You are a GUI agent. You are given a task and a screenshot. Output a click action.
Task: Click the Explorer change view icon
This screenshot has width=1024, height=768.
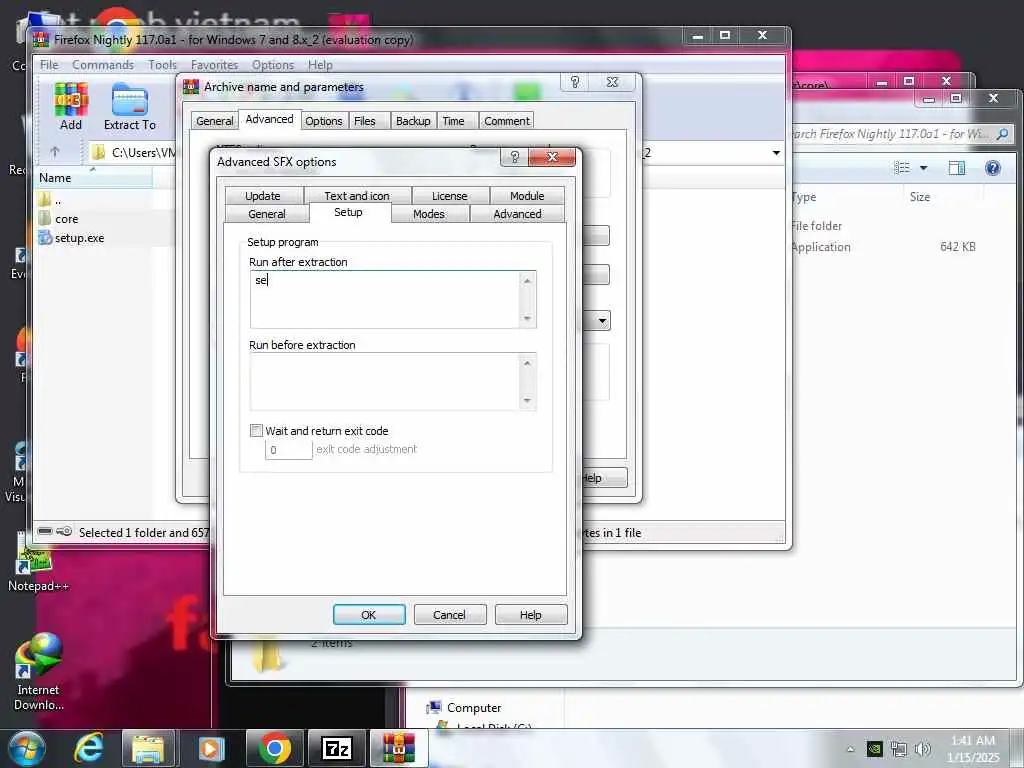pyautogui.click(x=902, y=168)
